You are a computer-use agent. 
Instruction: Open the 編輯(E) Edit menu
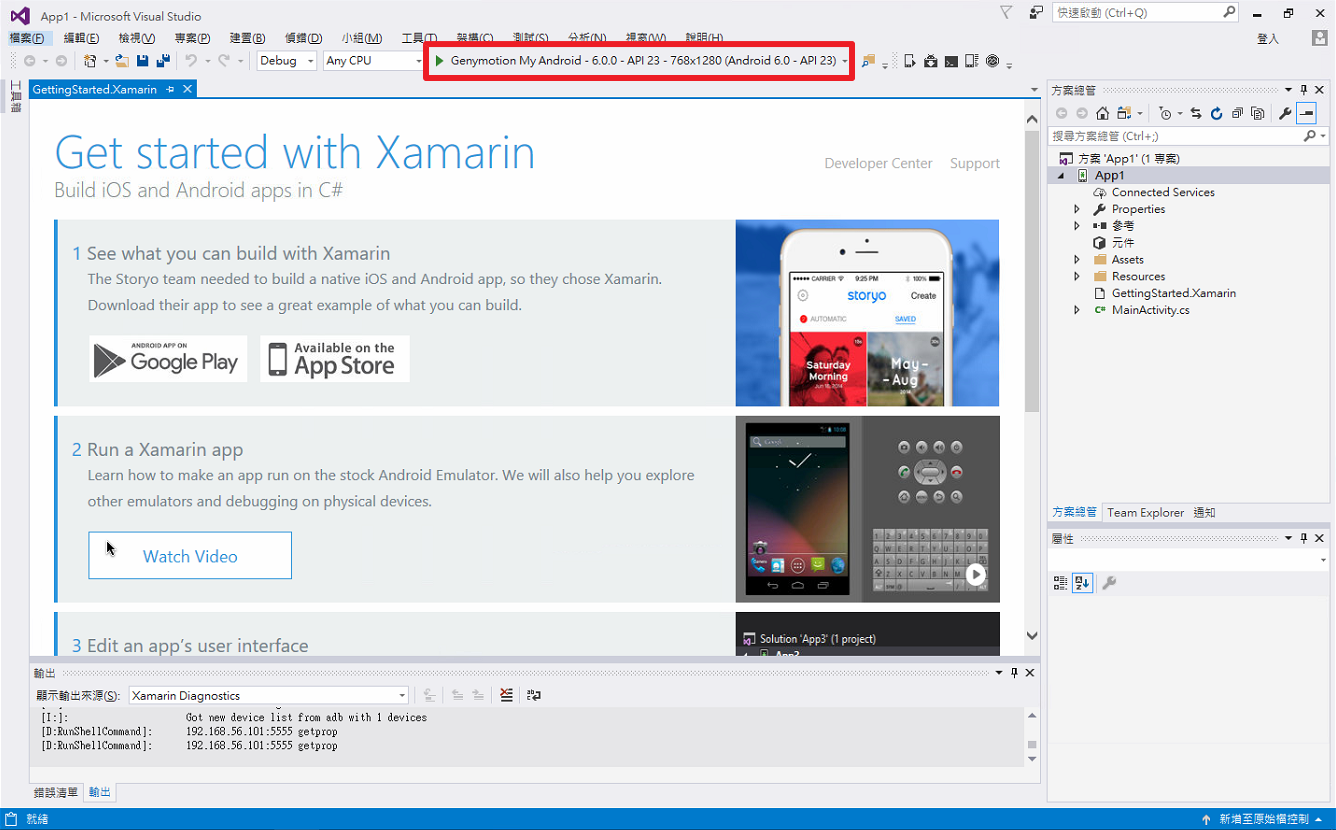tap(81, 38)
